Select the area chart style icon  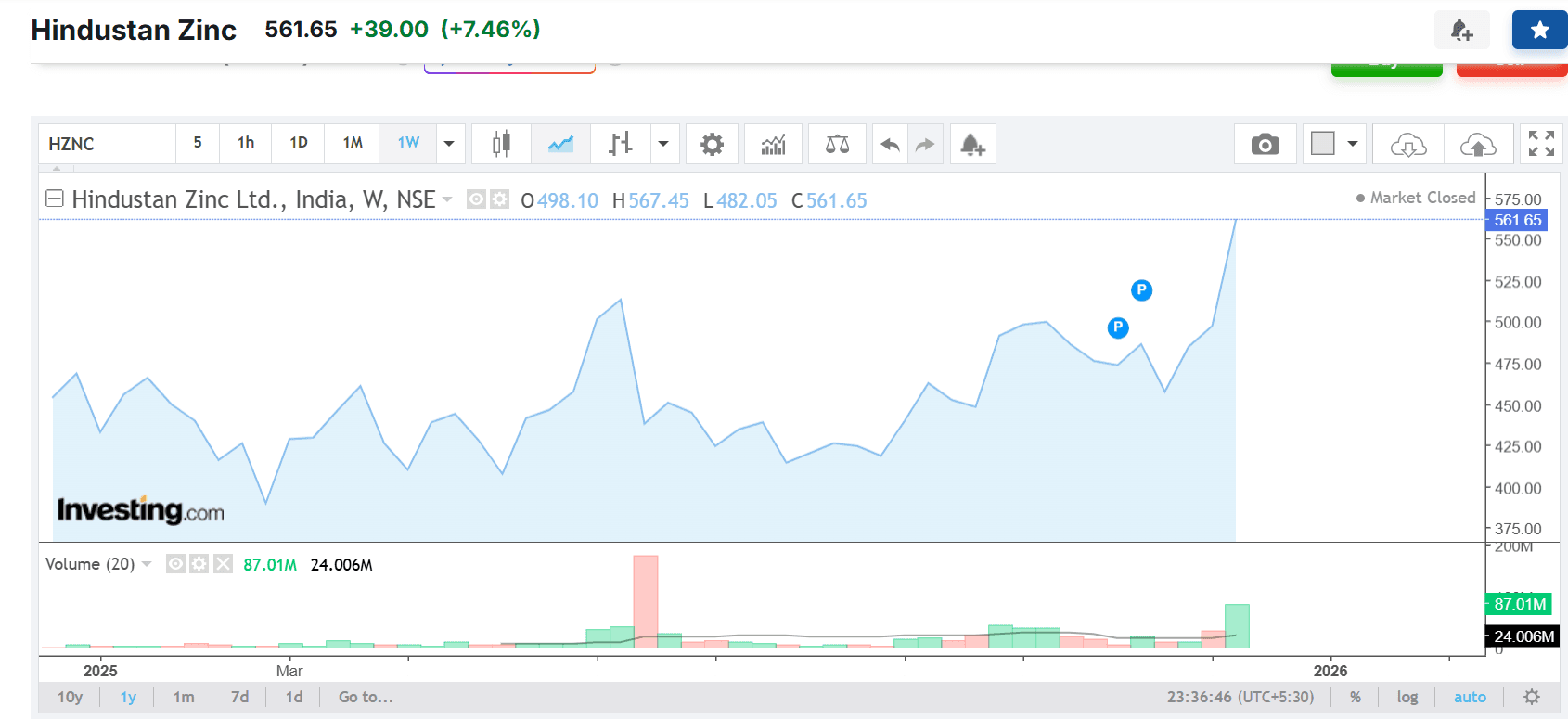[x=560, y=144]
